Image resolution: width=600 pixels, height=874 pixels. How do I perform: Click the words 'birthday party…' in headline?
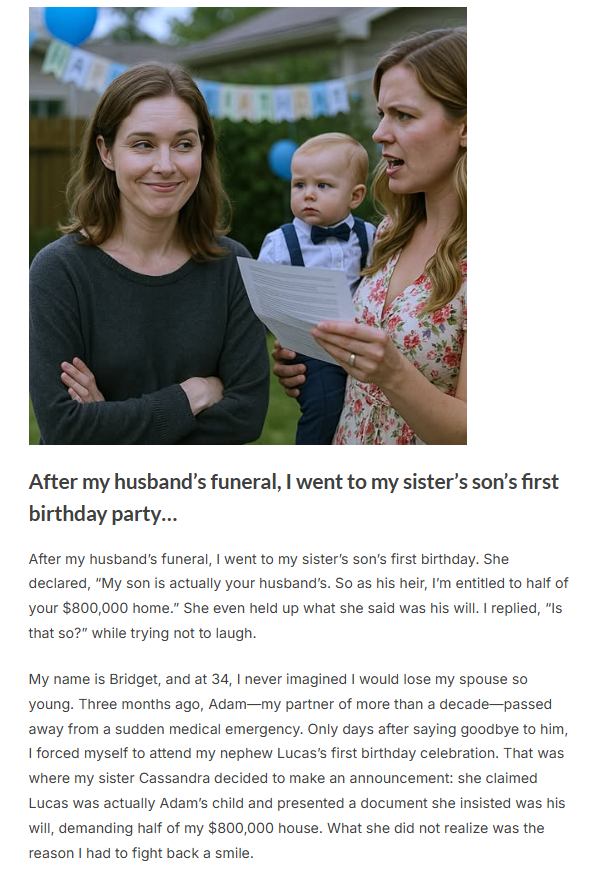103,513
